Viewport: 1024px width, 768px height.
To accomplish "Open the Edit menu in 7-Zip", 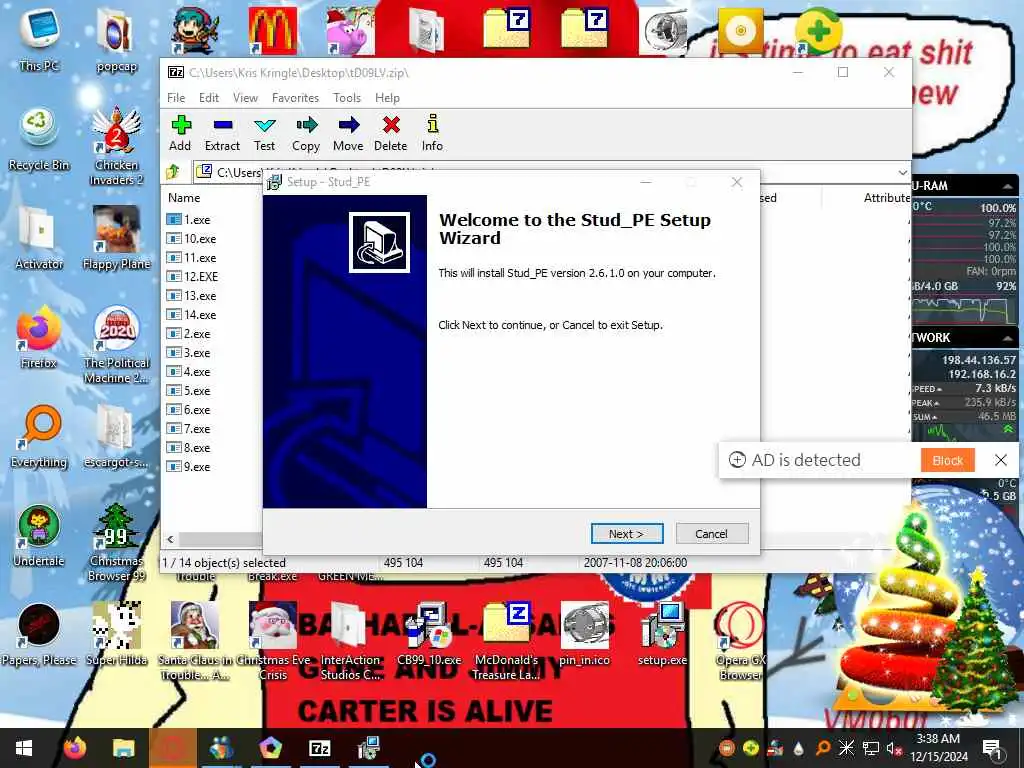I will tap(209, 98).
